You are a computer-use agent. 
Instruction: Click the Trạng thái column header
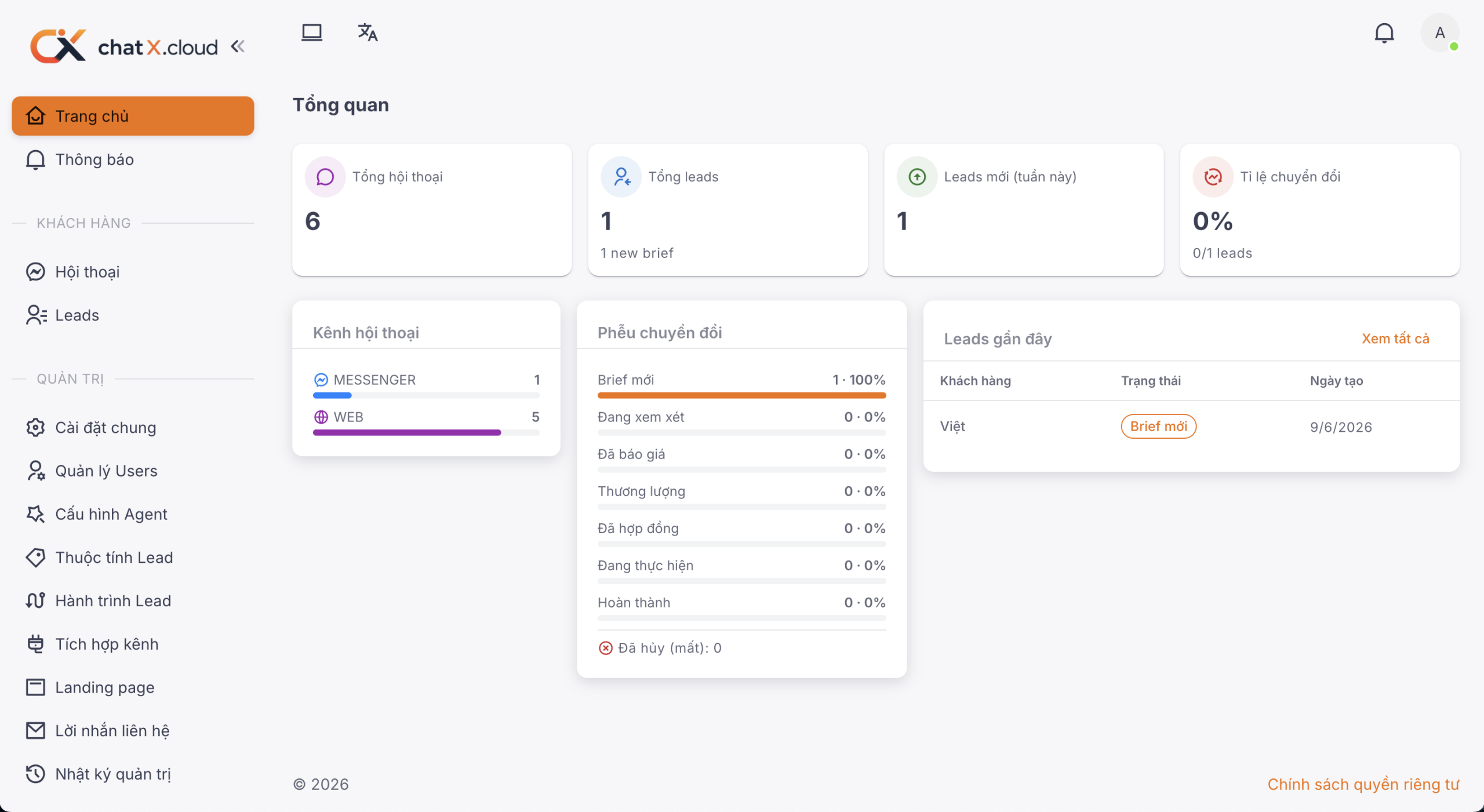coord(1151,381)
